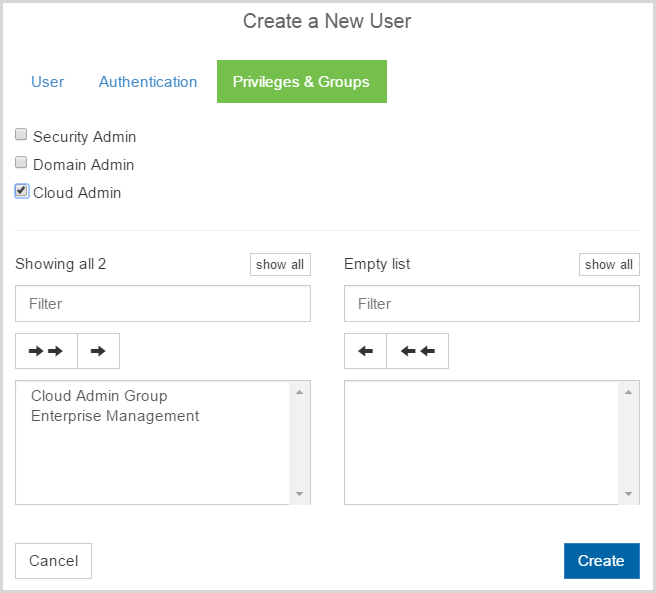Open the Authentication tab
This screenshot has height=593, width=656.
(148, 82)
